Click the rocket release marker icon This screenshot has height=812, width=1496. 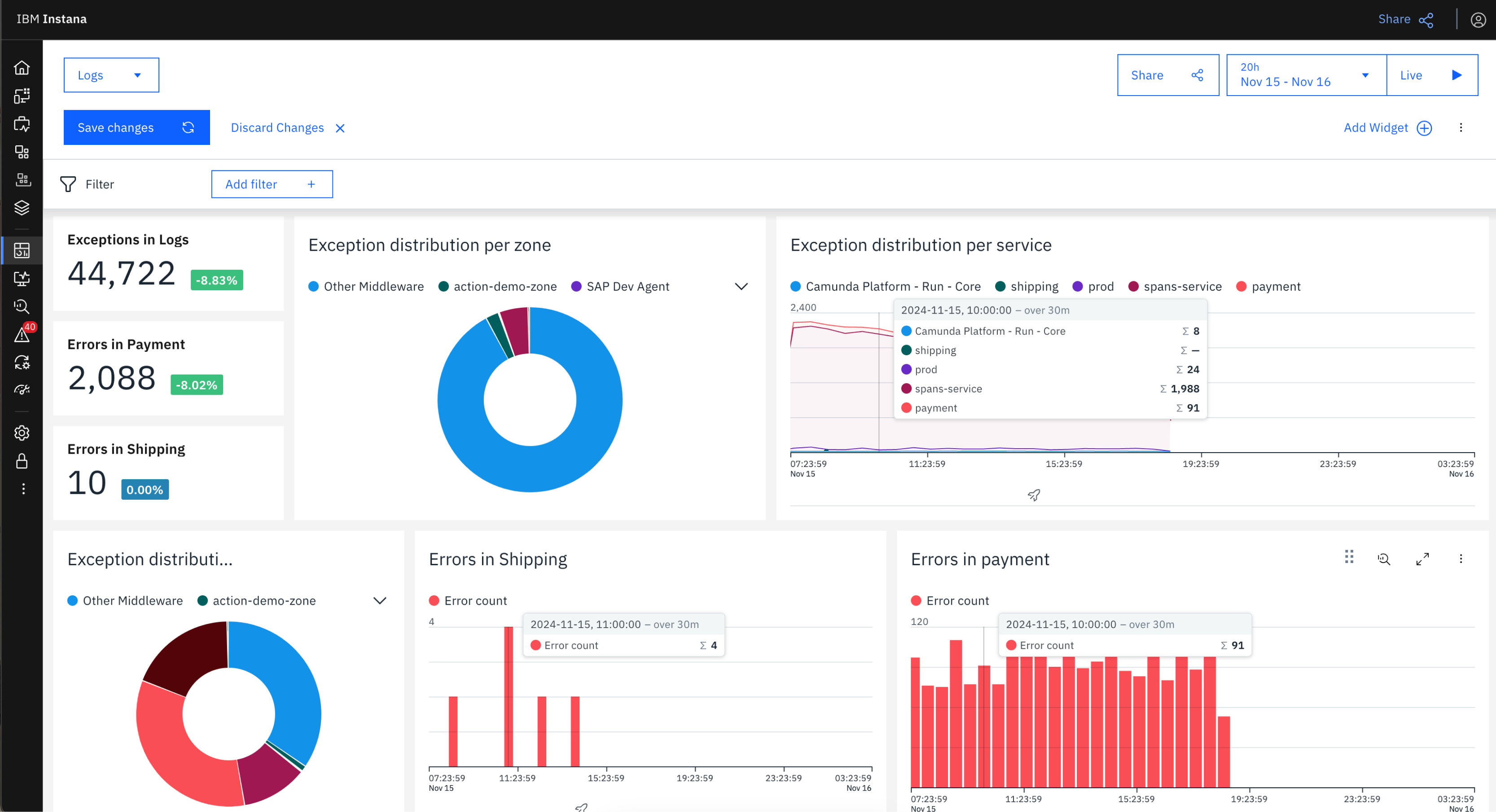point(1034,495)
